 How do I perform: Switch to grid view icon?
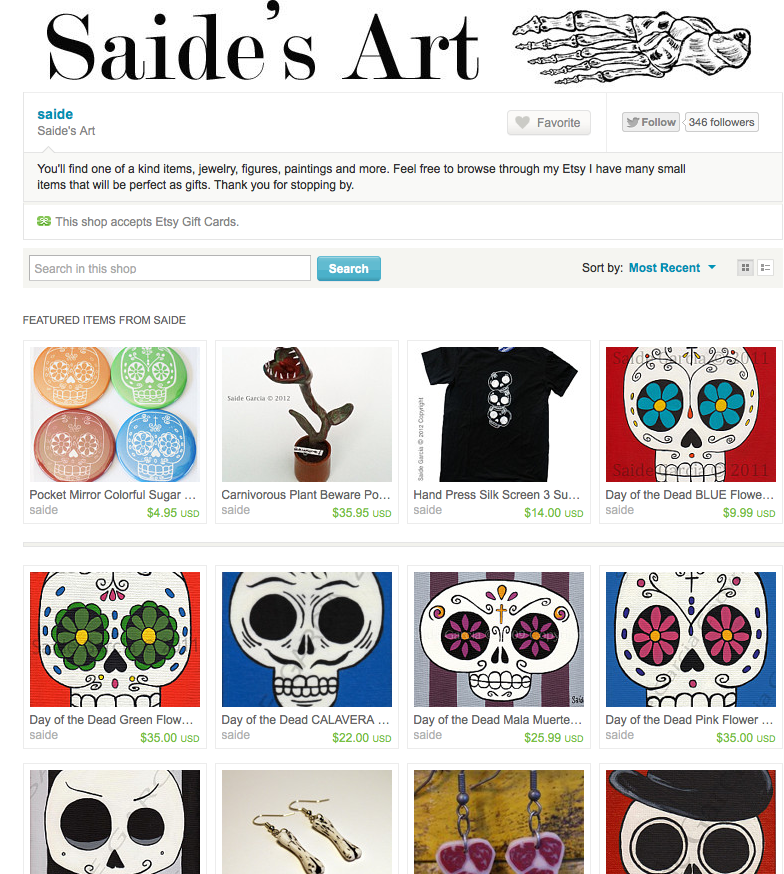(745, 268)
